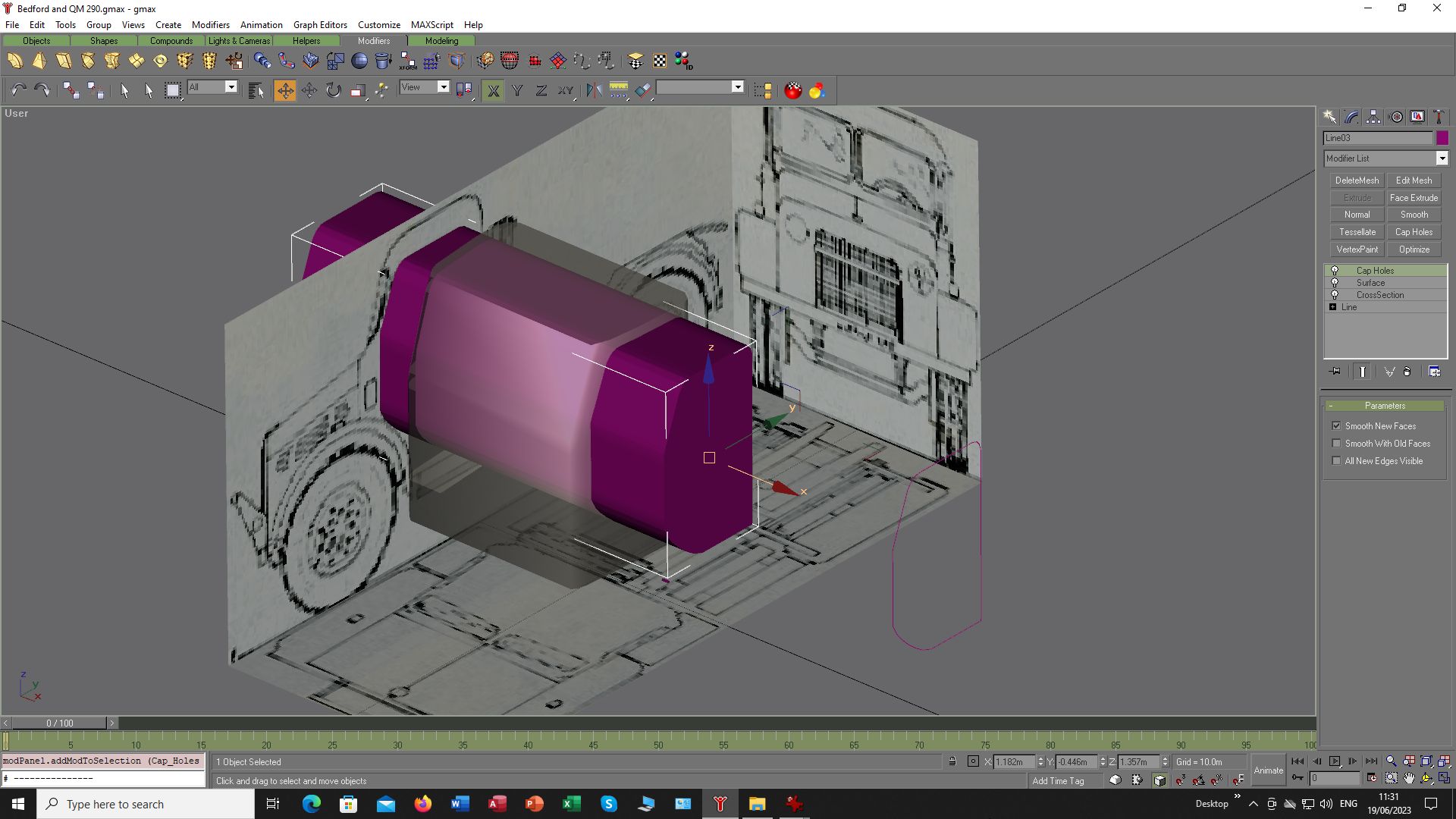Viewport: 1456px width, 819px height.
Task: Open the Display command panel tab
Action: pos(1417,117)
